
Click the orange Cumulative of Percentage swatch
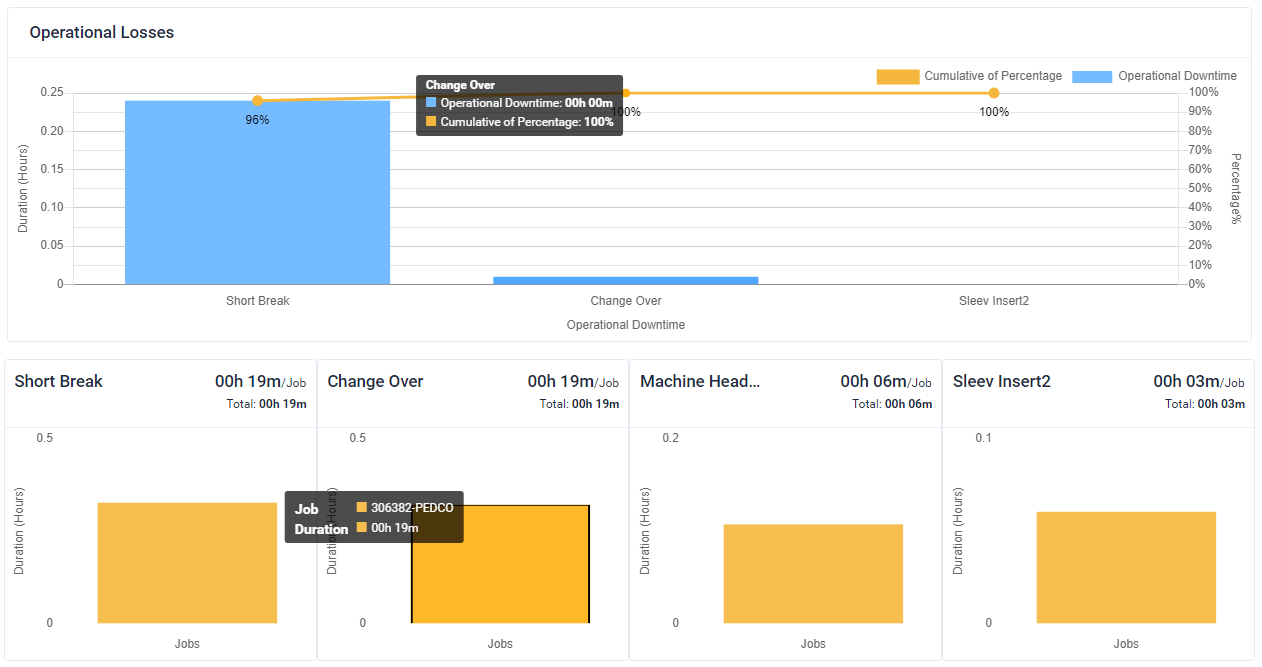pyautogui.click(x=897, y=77)
